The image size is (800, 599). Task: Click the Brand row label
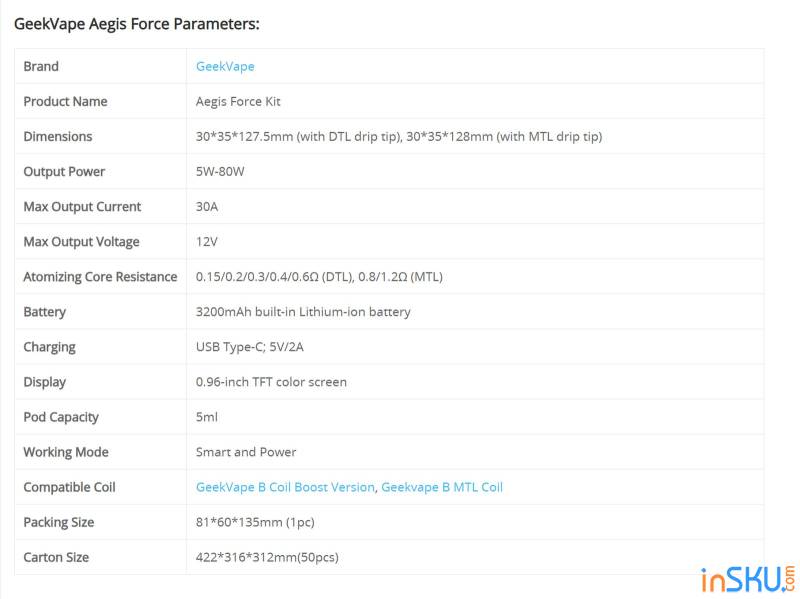(41, 66)
